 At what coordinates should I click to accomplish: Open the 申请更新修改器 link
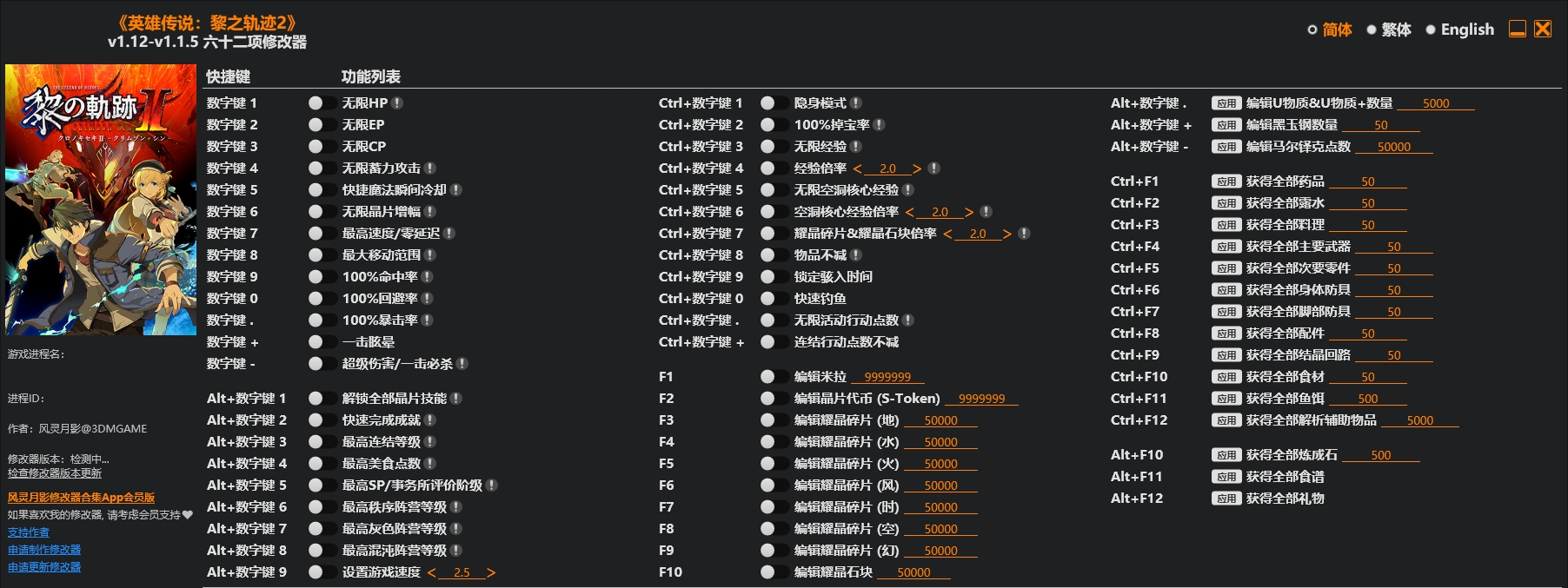click(x=44, y=567)
